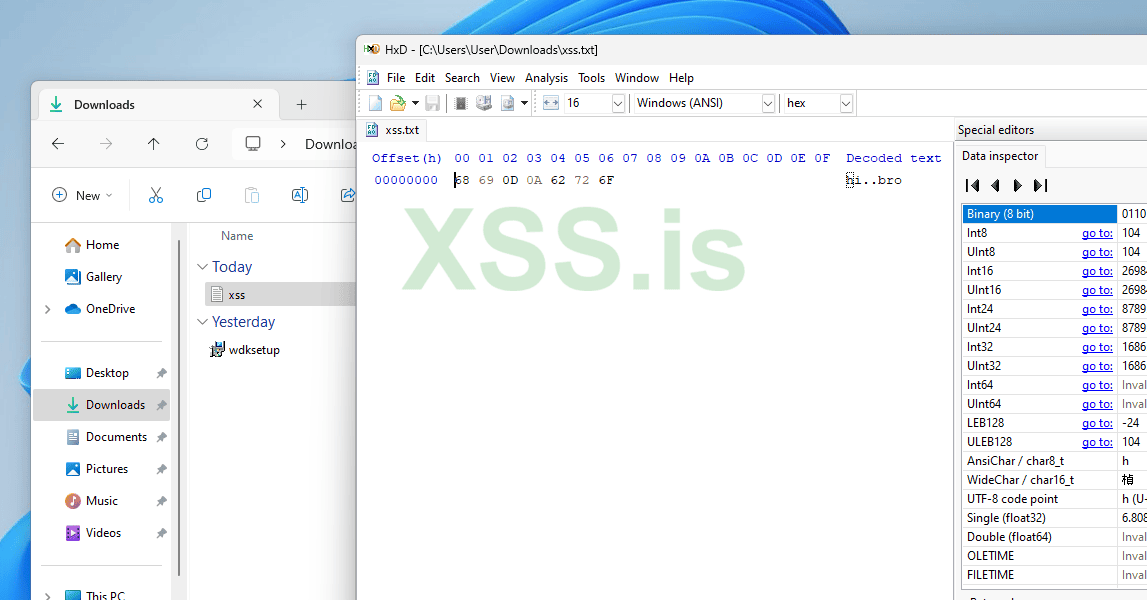1147x600 pixels.
Task: Open disk image icon in HxD toolbar
Action: [x=507, y=103]
